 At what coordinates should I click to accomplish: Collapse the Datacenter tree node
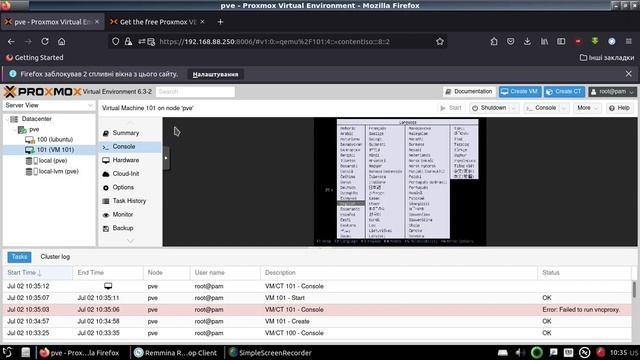pos(7,119)
